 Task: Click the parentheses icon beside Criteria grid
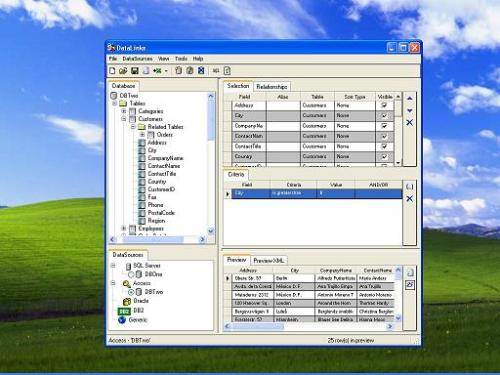[410, 187]
